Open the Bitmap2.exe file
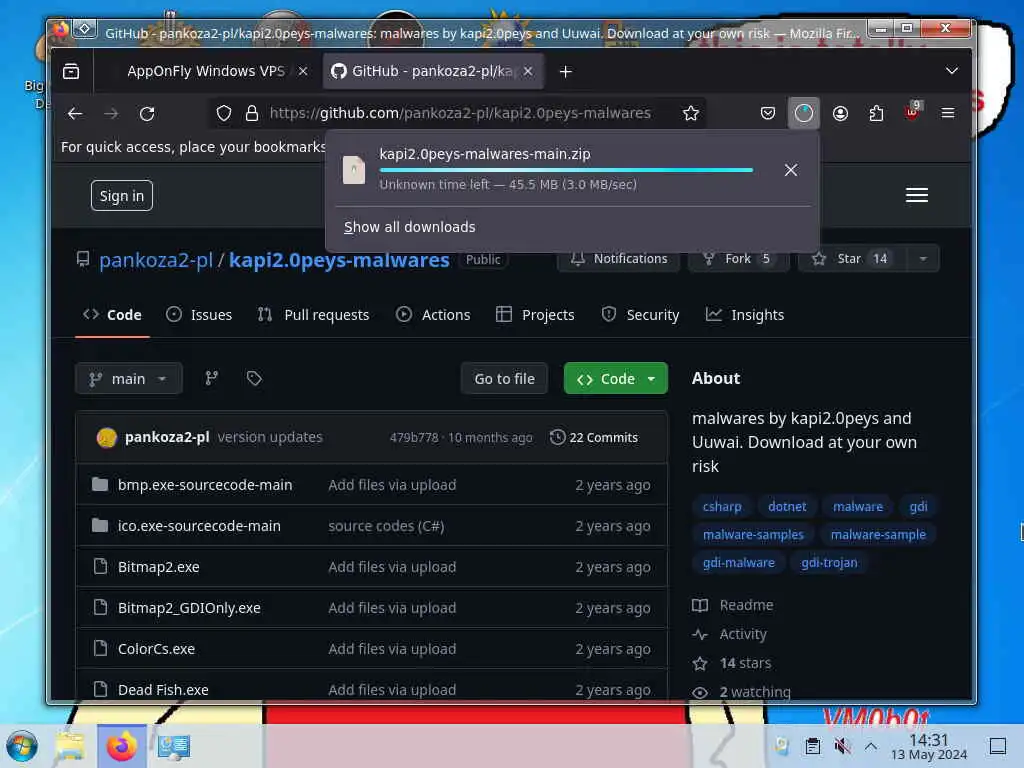Screen dimensions: 1024x768 click(159, 567)
